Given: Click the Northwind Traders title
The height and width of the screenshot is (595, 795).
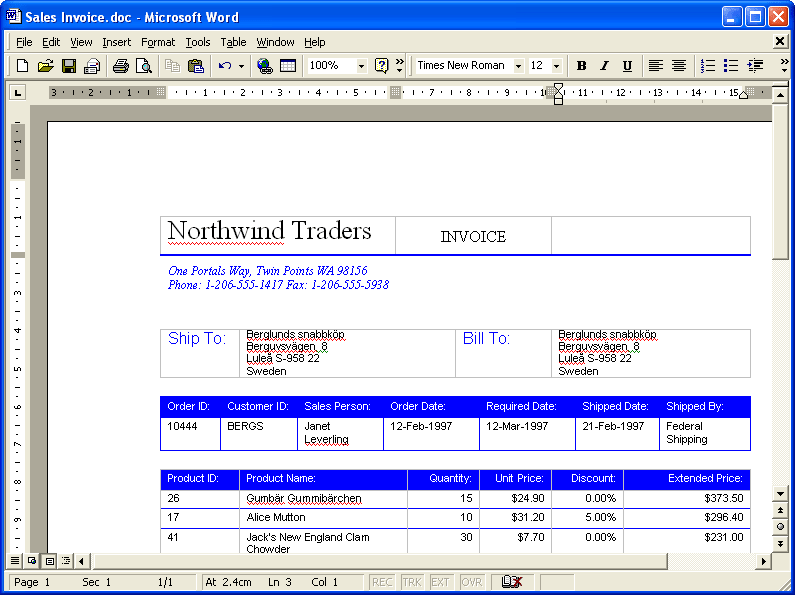Looking at the screenshot, I should (269, 231).
